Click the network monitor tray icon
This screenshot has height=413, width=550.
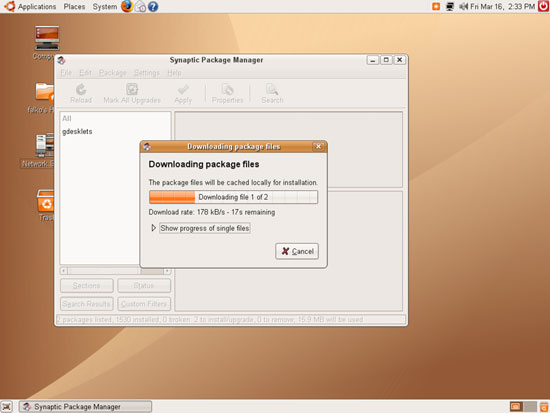450,6
